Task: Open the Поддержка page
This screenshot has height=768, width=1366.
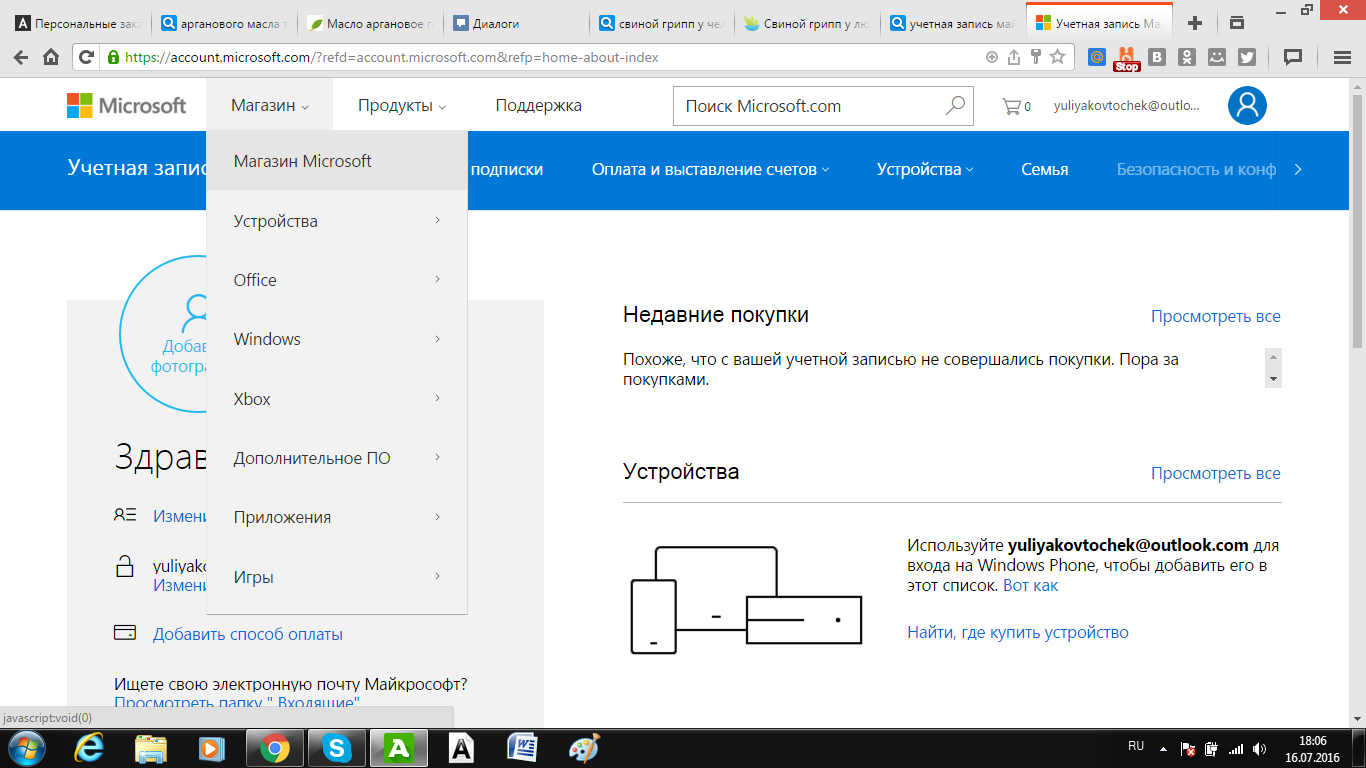Action: click(x=538, y=106)
